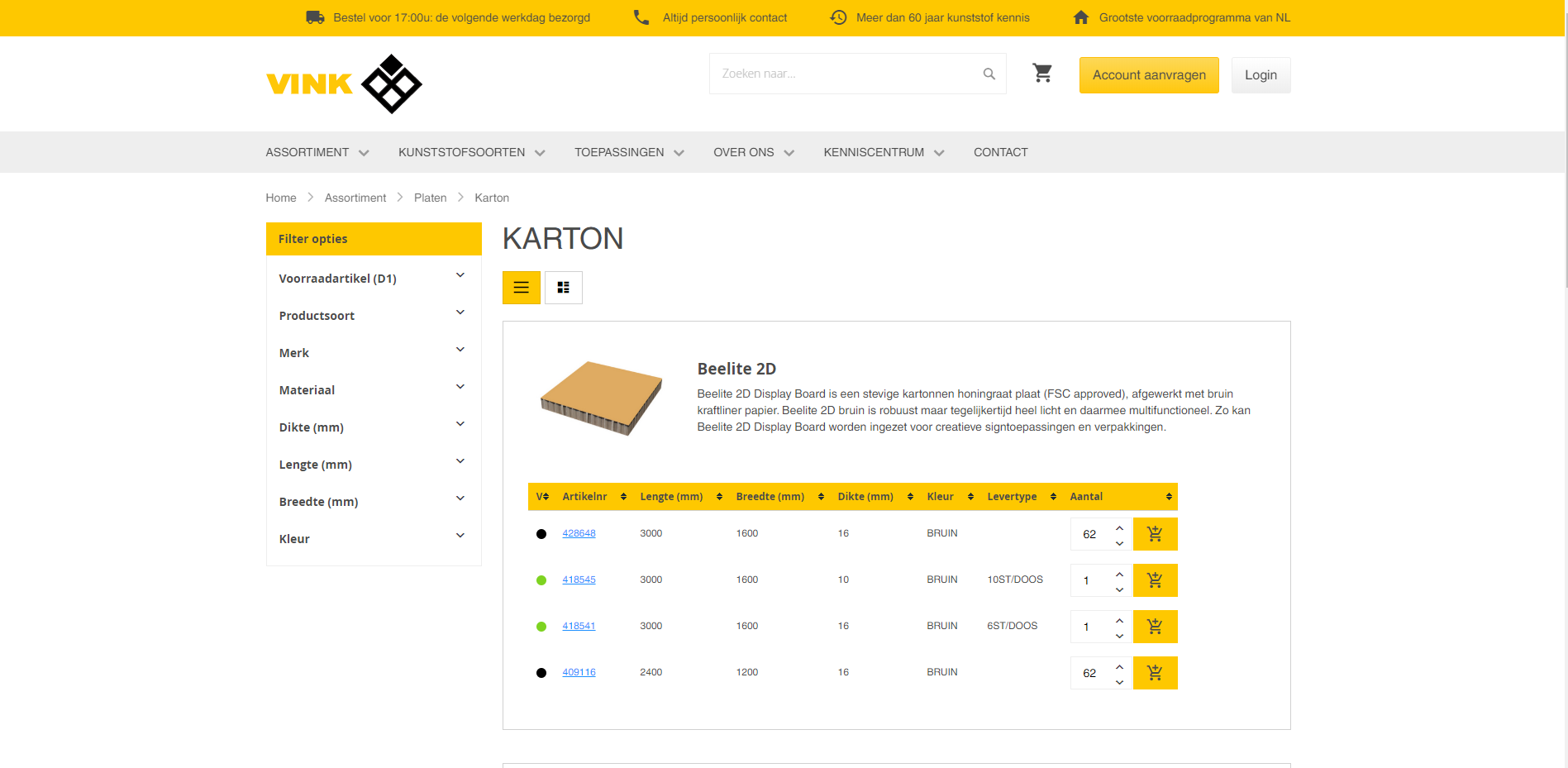Viewport: 1568px width, 768px height.
Task: Sort table by Dikte (mm) column
Action: click(875, 497)
